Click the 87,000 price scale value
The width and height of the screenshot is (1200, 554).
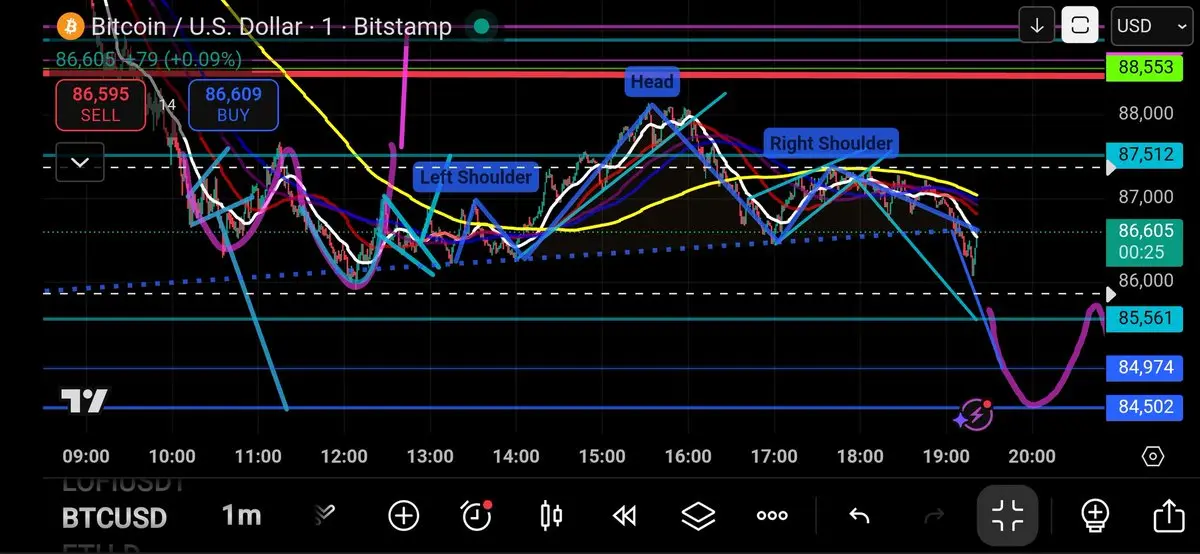tap(1145, 197)
